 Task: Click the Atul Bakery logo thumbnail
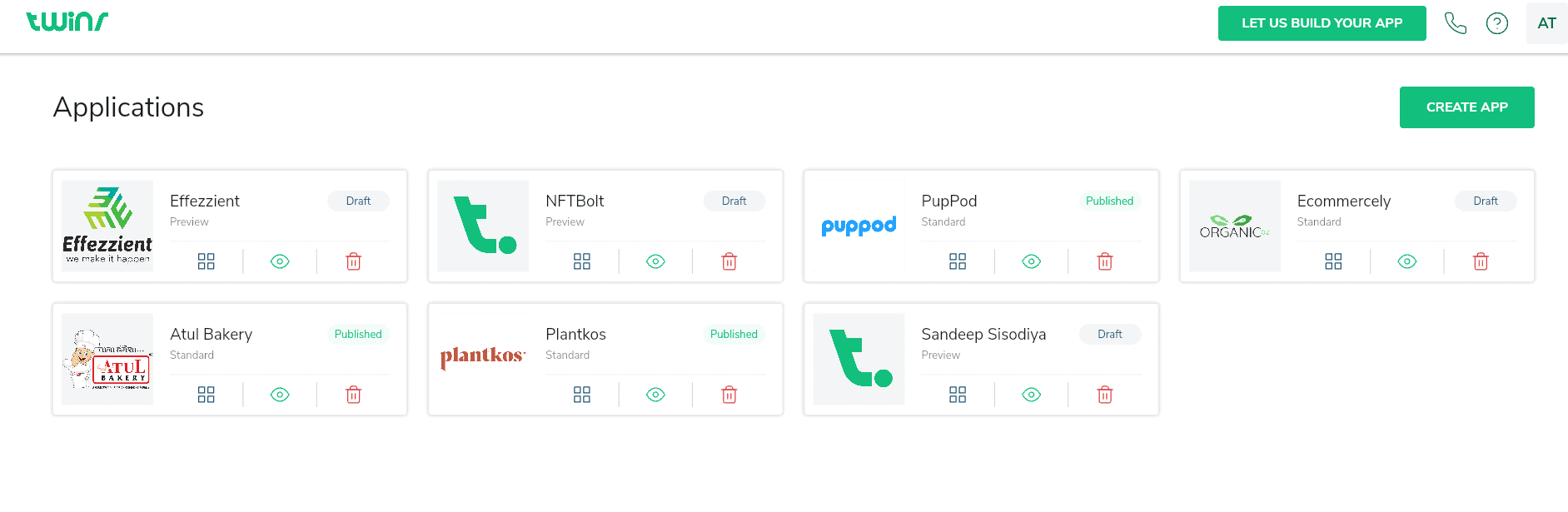coord(107,360)
